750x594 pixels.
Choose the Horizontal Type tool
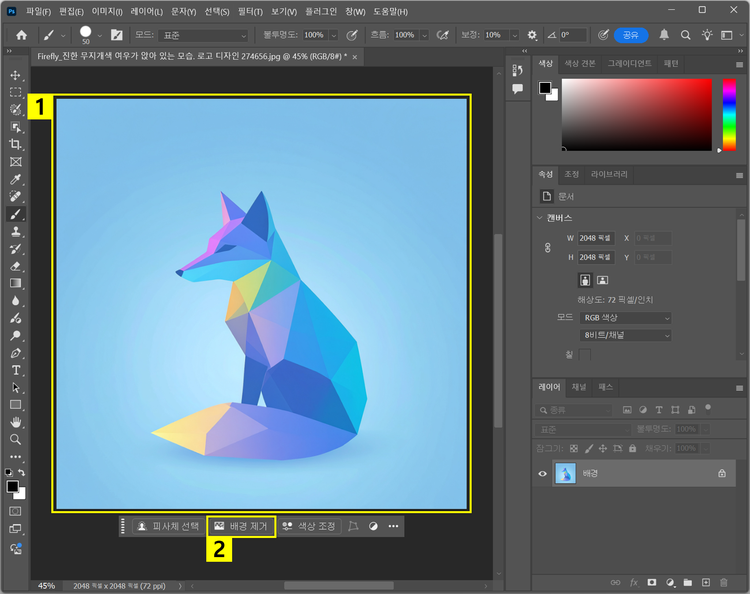[15, 370]
